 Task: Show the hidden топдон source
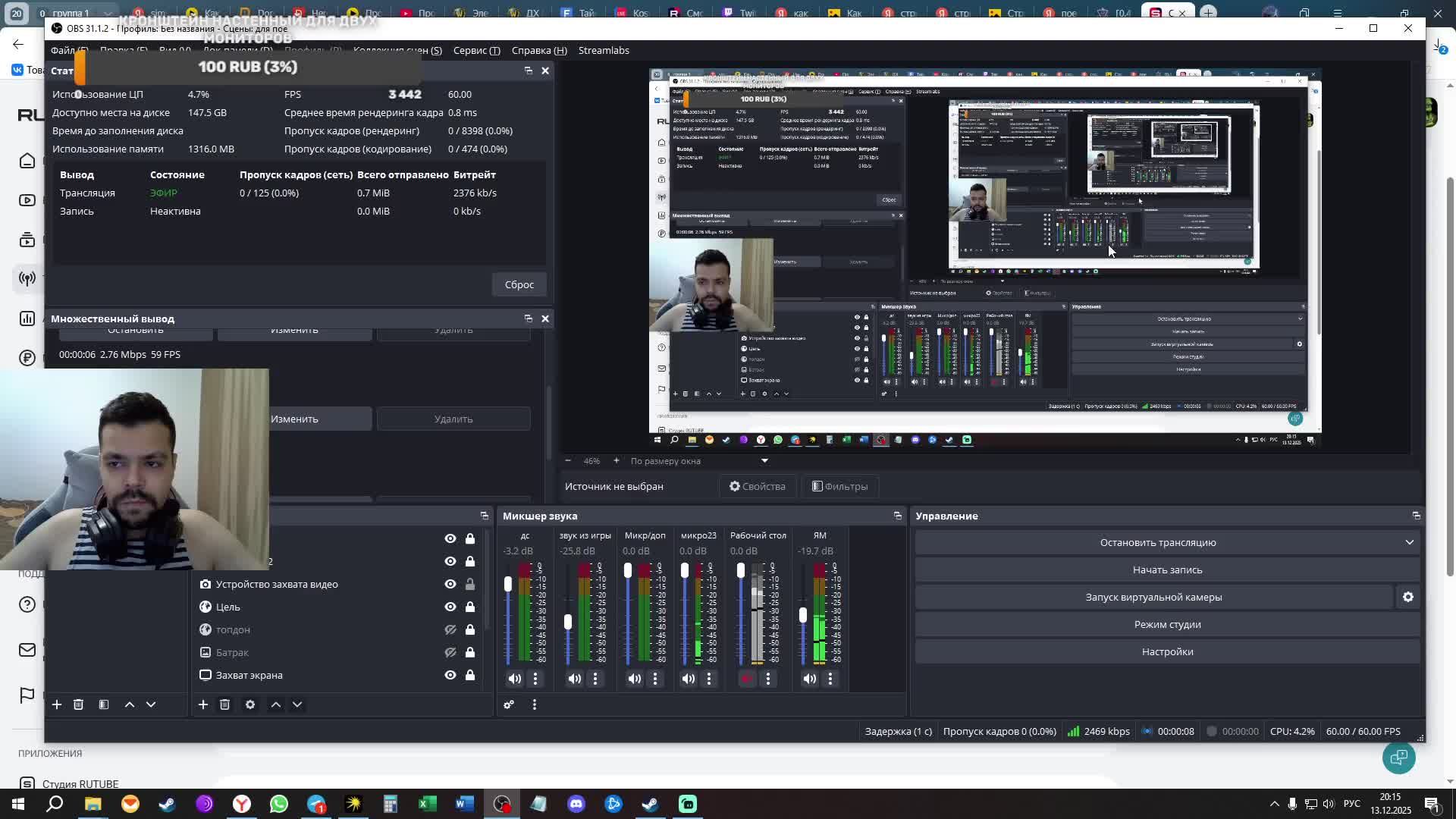450,629
